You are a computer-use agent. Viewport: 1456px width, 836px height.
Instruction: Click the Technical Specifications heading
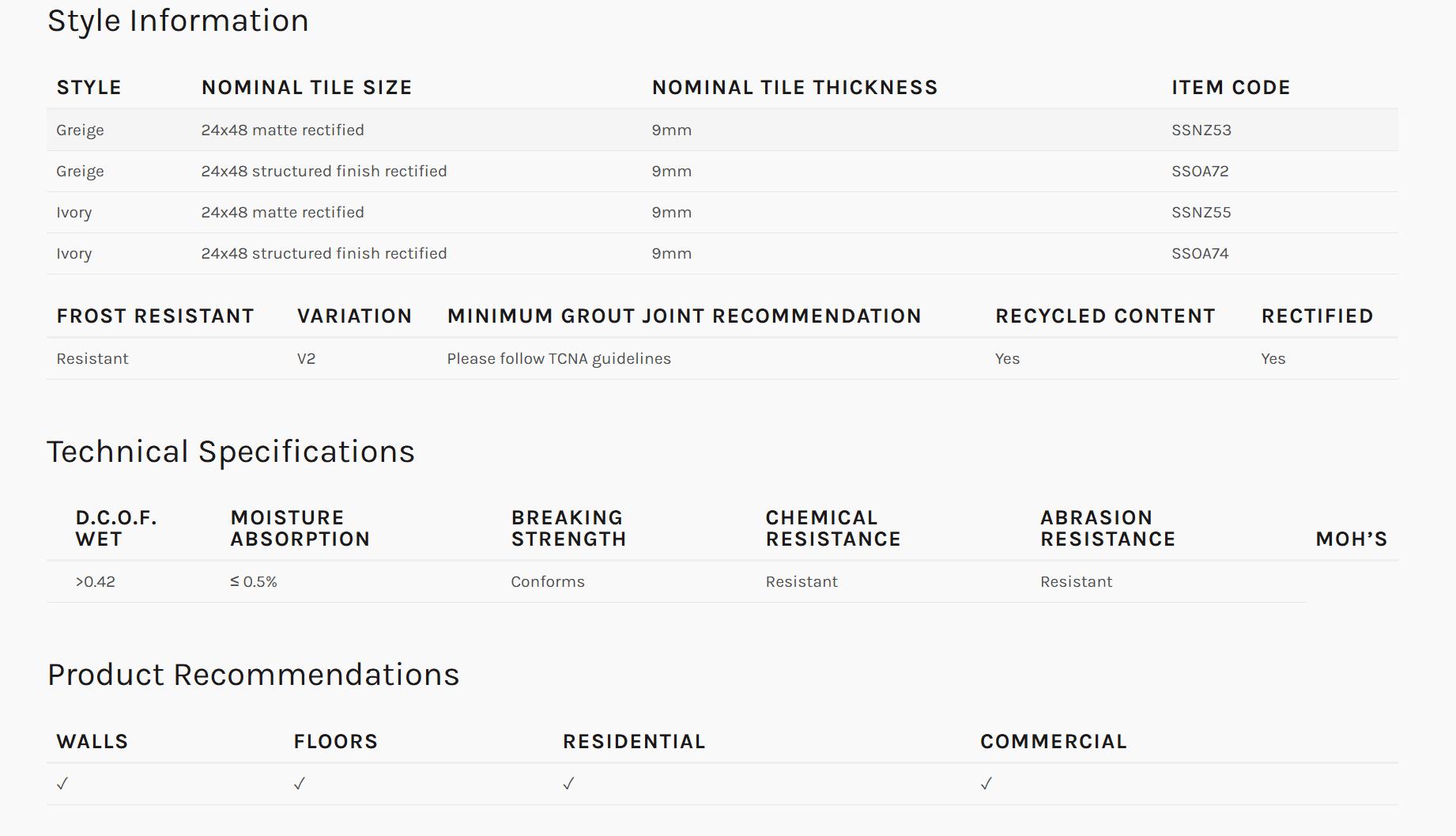(231, 452)
